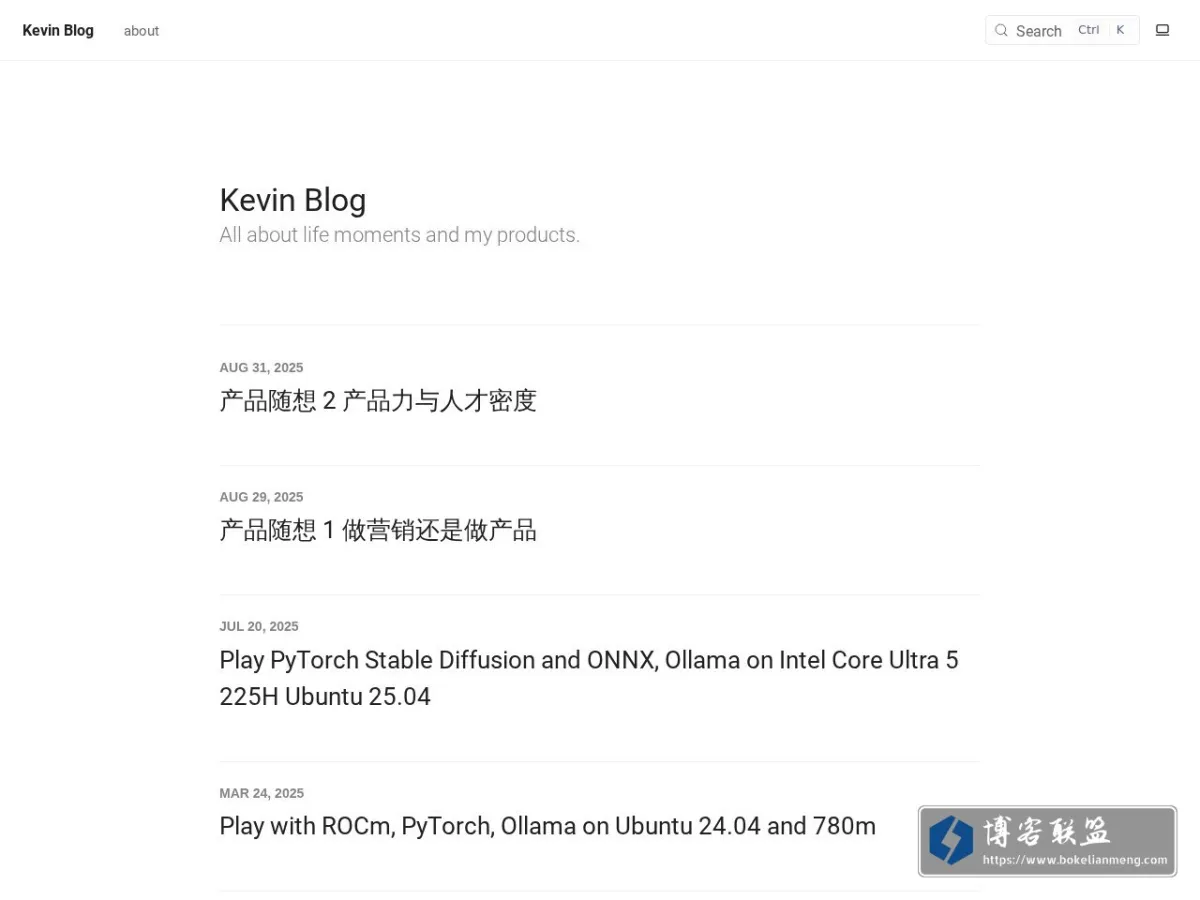
Task: Open the Search input field
Action: point(1062,30)
